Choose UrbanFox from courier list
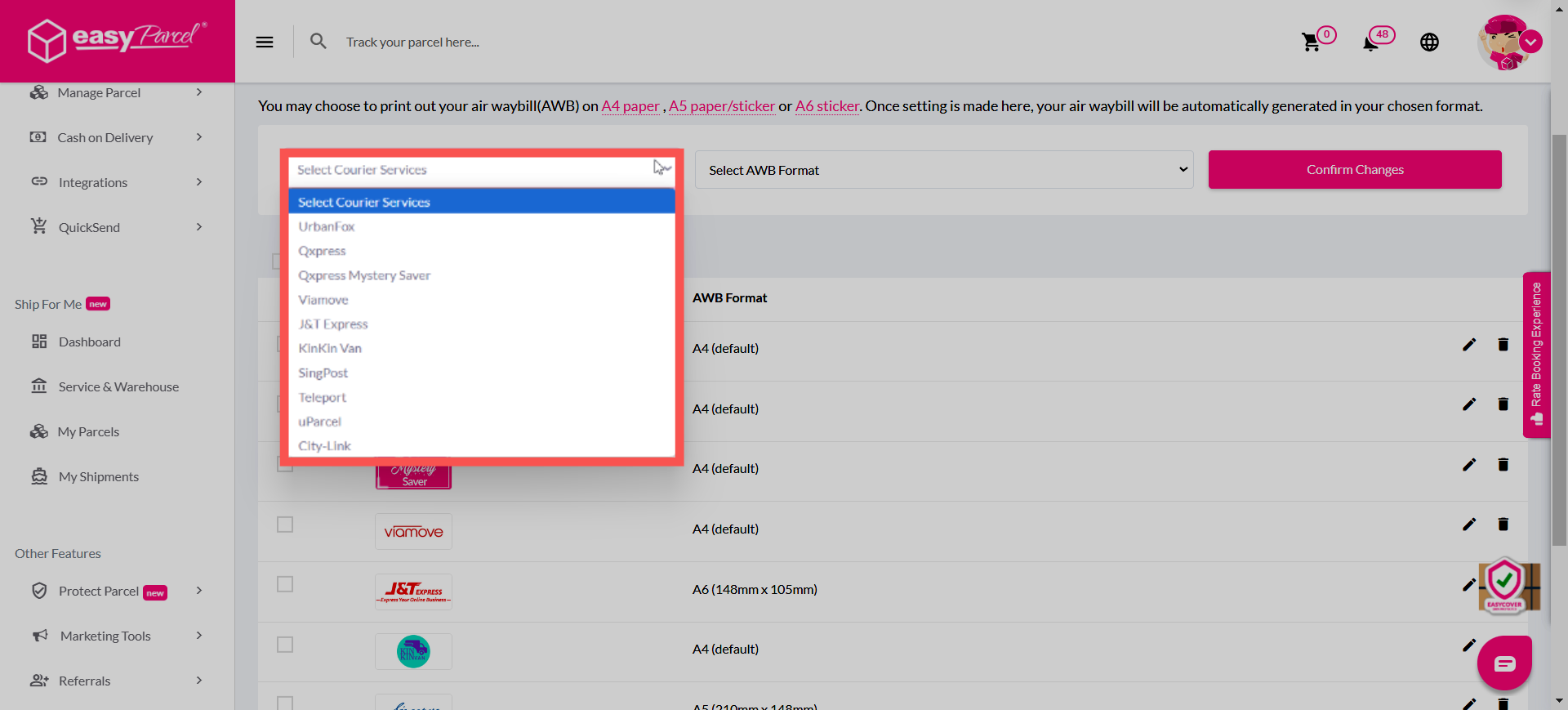 pyautogui.click(x=482, y=226)
